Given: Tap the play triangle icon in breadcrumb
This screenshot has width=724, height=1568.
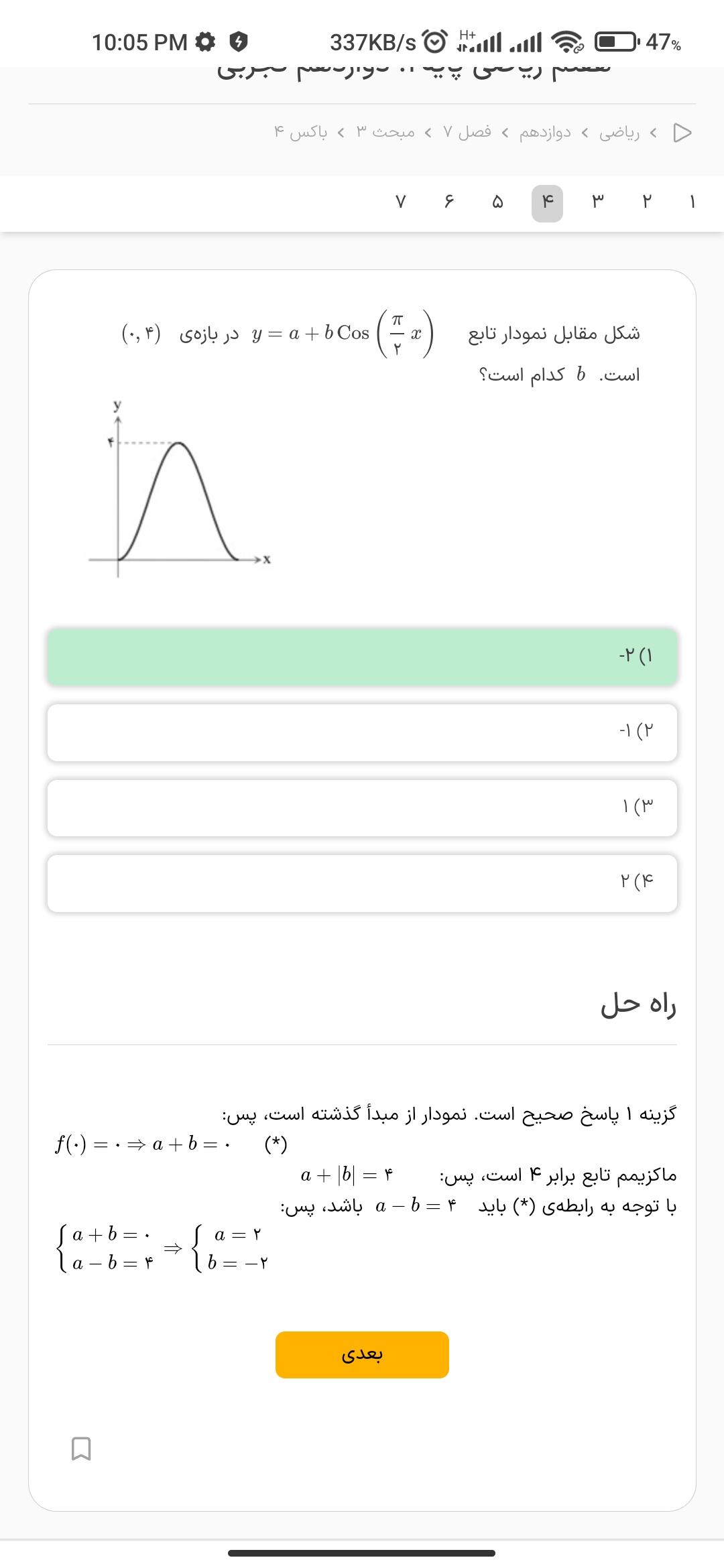Looking at the screenshot, I should click(x=682, y=133).
